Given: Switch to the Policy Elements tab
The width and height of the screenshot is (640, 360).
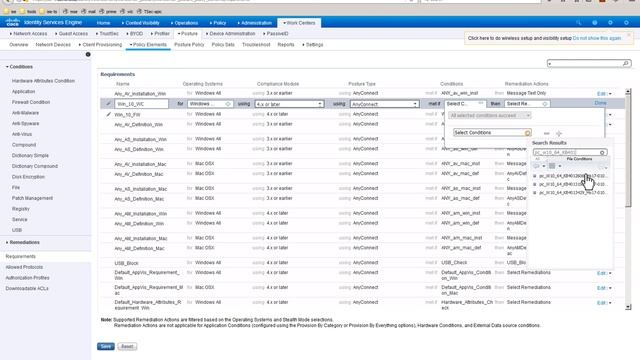Looking at the screenshot, I should click(148, 44).
